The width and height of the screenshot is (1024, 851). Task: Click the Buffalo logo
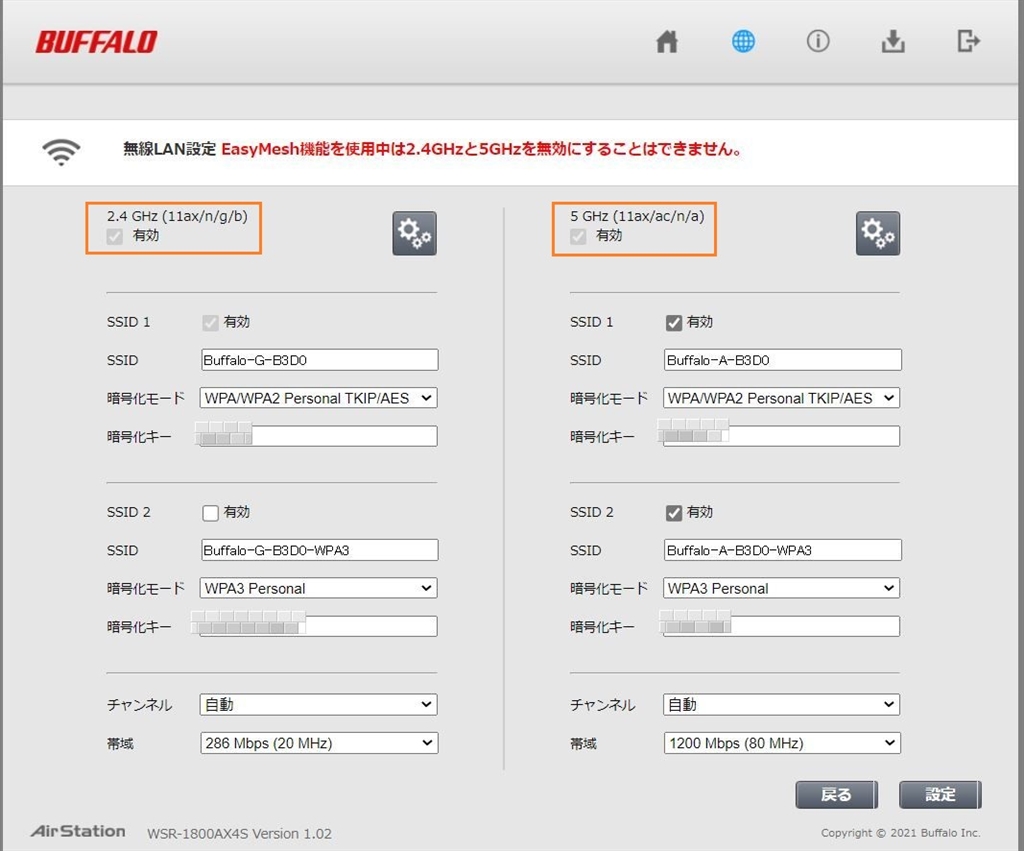point(96,42)
